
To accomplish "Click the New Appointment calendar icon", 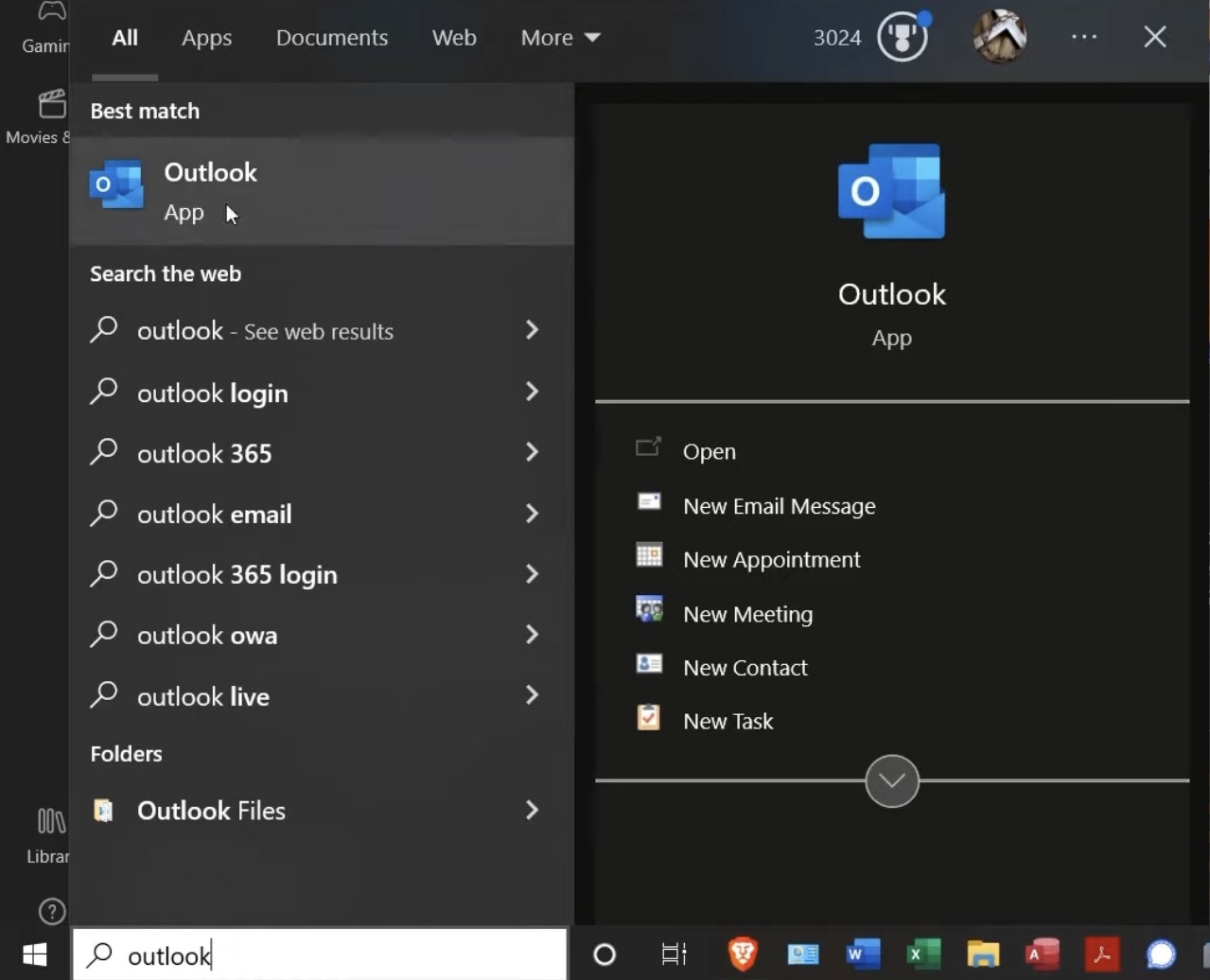I will click(649, 556).
